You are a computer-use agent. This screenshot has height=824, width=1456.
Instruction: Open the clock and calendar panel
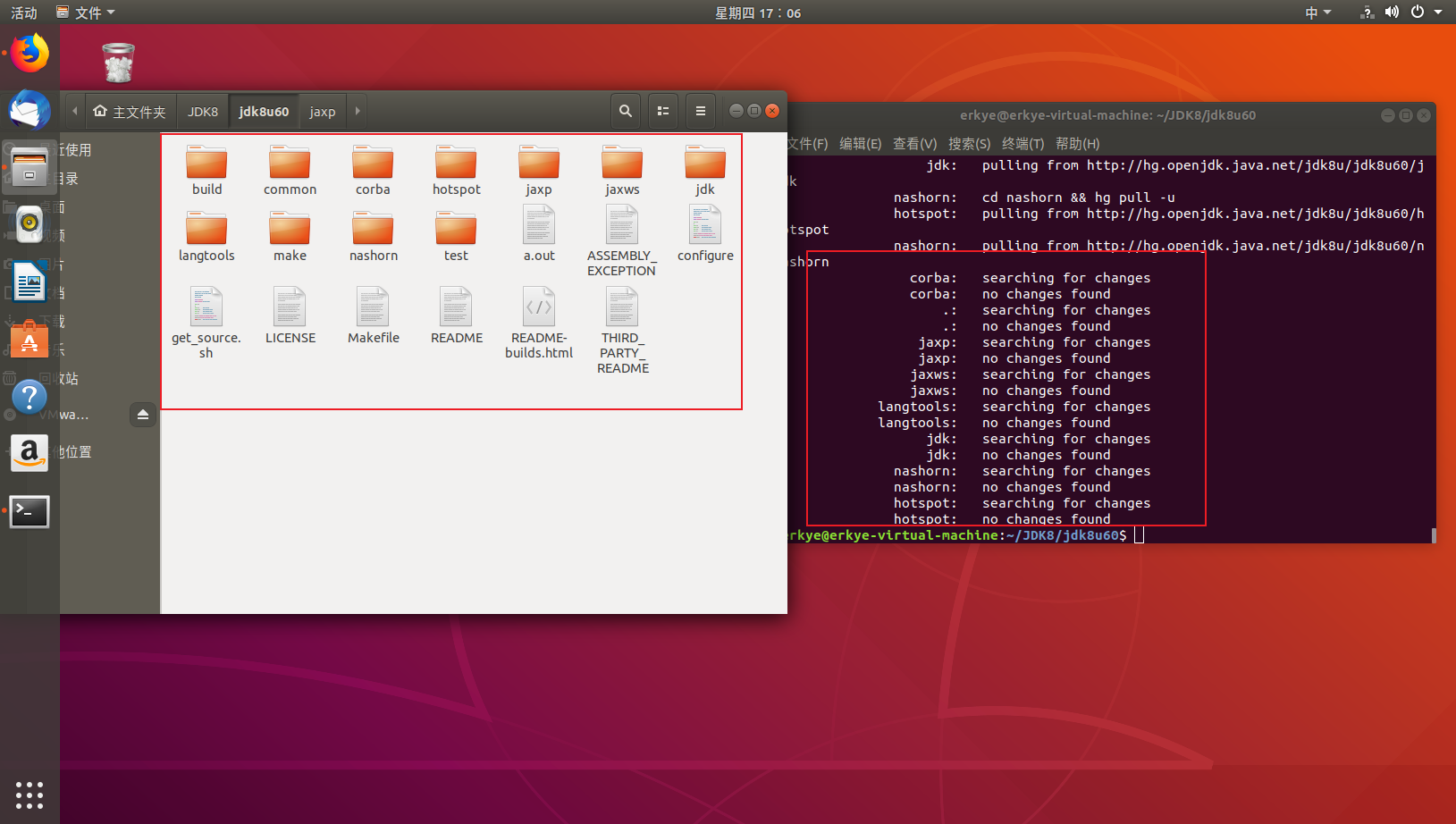pyautogui.click(x=758, y=13)
